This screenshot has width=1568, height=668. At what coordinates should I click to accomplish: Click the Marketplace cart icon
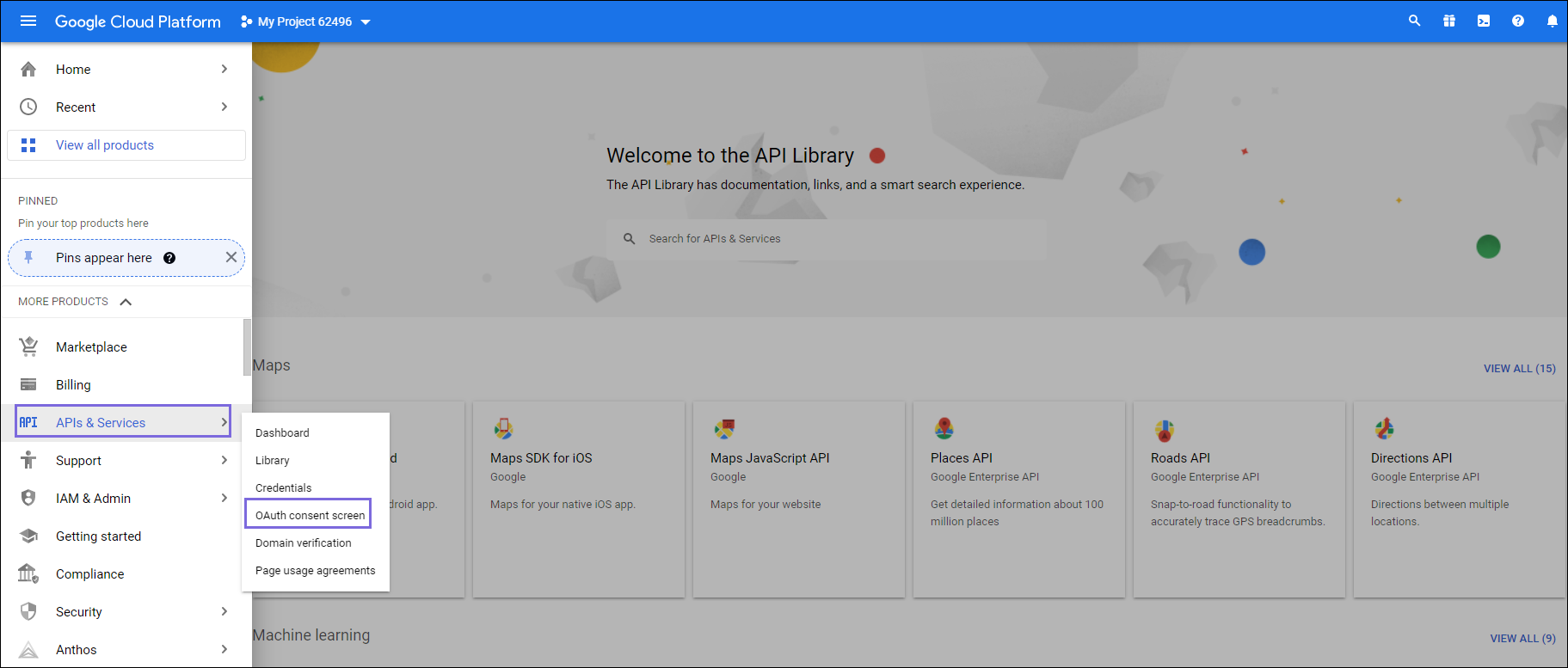pos(28,346)
